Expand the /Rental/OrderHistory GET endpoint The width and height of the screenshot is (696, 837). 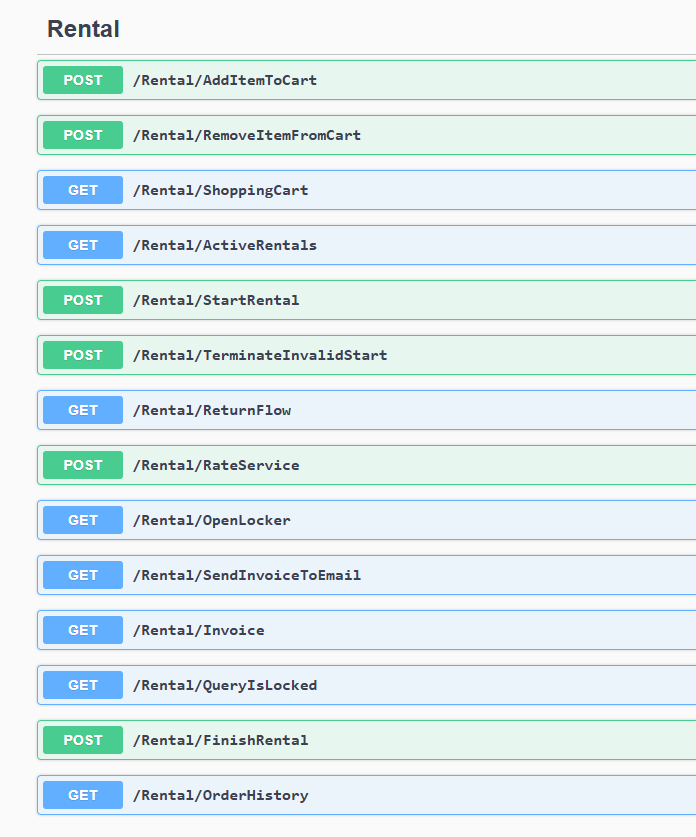coord(220,795)
